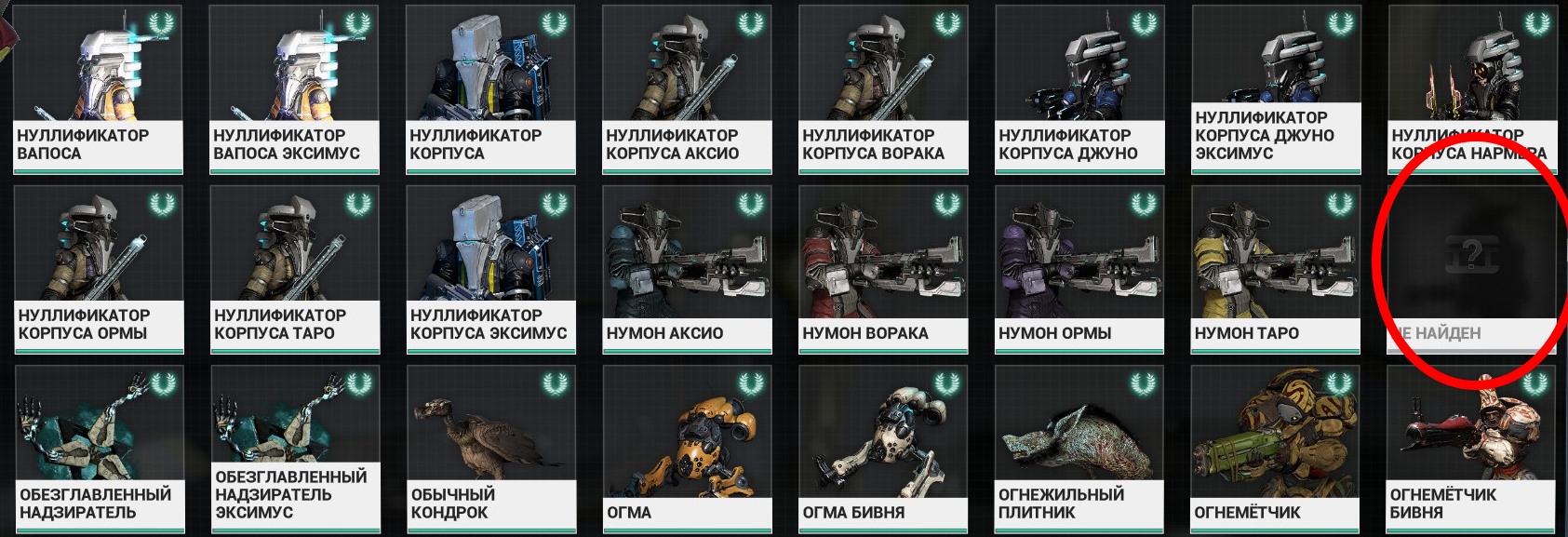Open НУЛЛИФИКАТОР КОРПУСА ДЖУНО entry
The height and width of the screenshot is (537, 1568).
(x=1079, y=89)
